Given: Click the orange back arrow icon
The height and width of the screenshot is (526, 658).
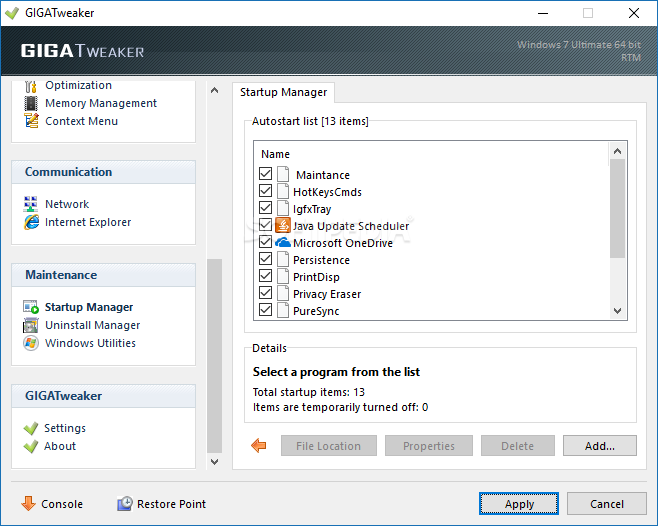Looking at the screenshot, I should (258, 445).
